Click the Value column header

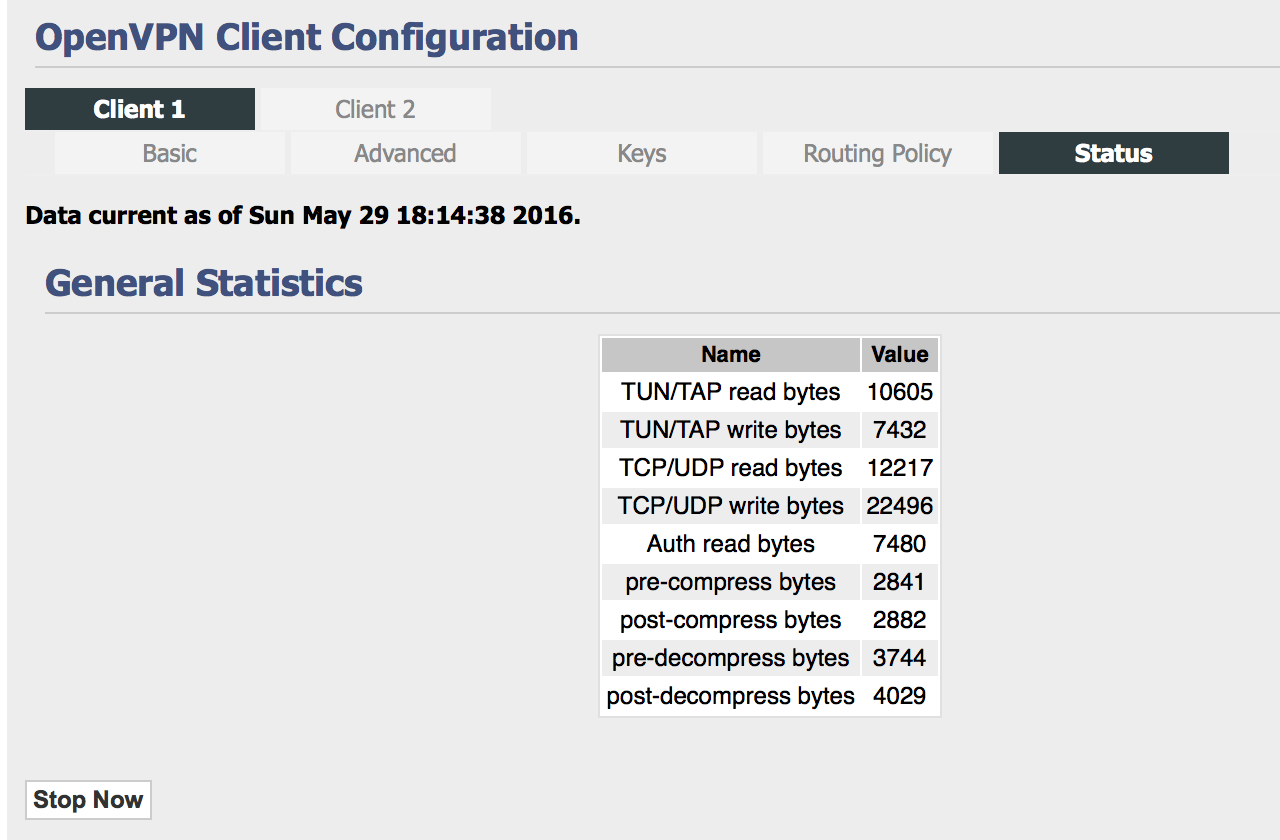click(x=900, y=354)
